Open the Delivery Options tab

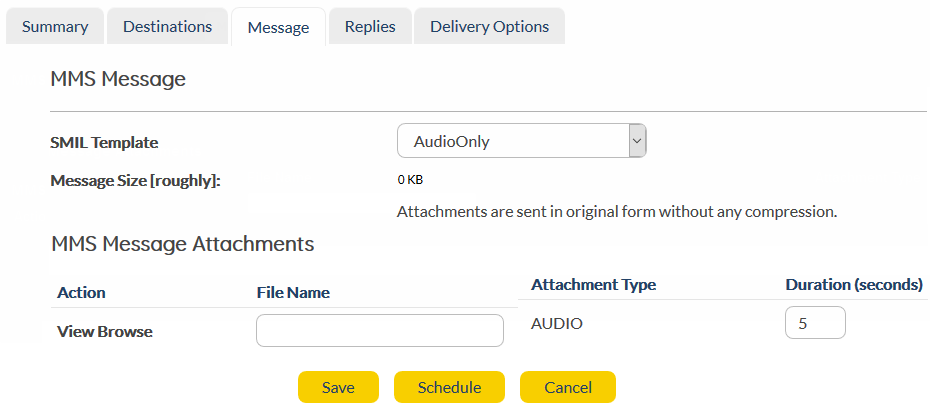coord(489,27)
